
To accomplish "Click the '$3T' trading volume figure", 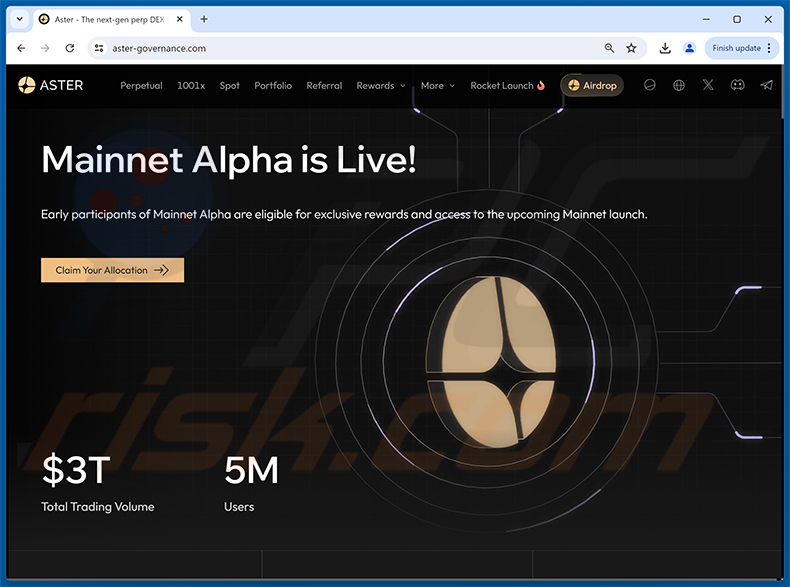I will (x=76, y=470).
